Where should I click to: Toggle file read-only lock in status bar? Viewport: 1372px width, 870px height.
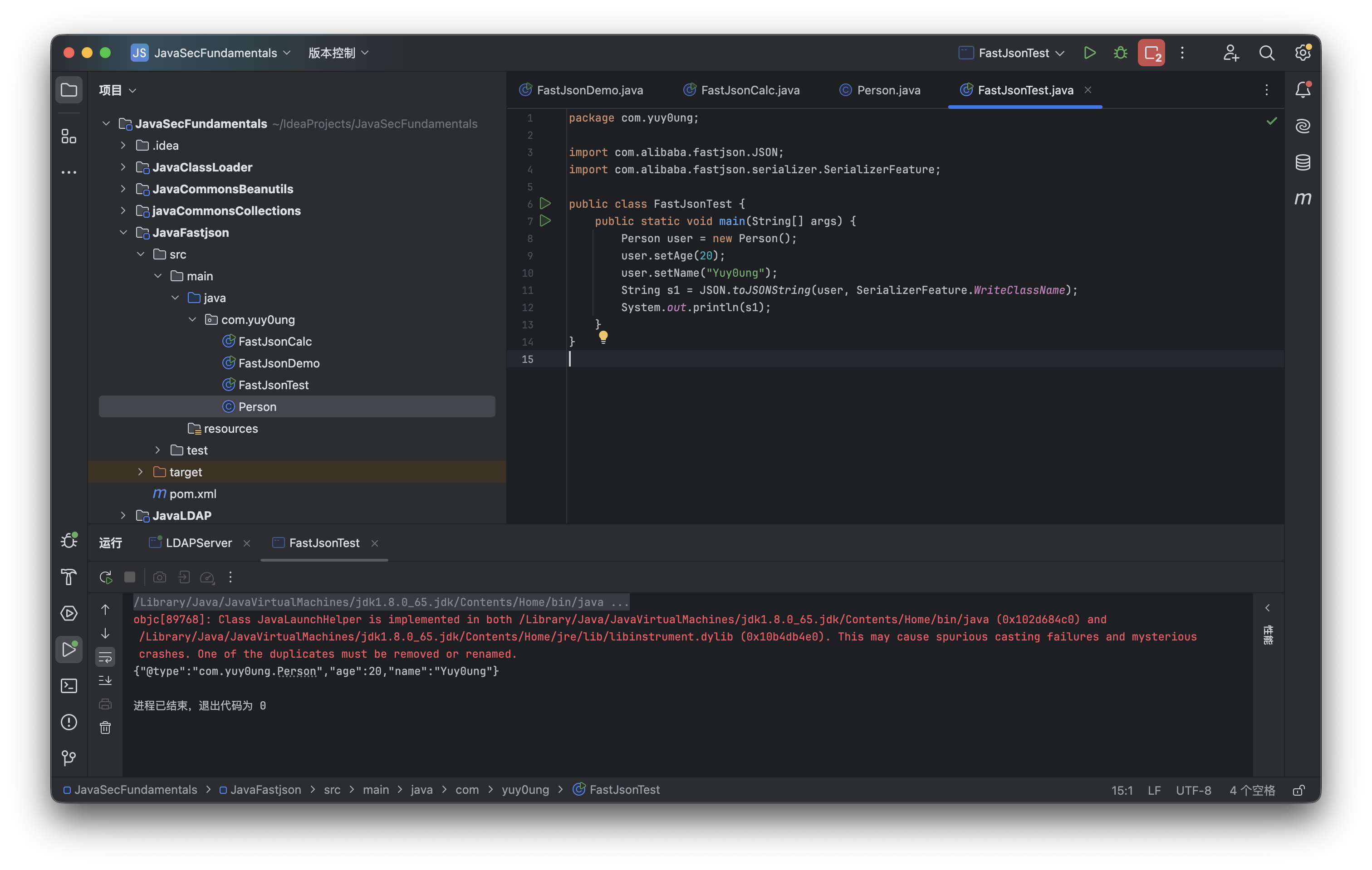point(1298,790)
